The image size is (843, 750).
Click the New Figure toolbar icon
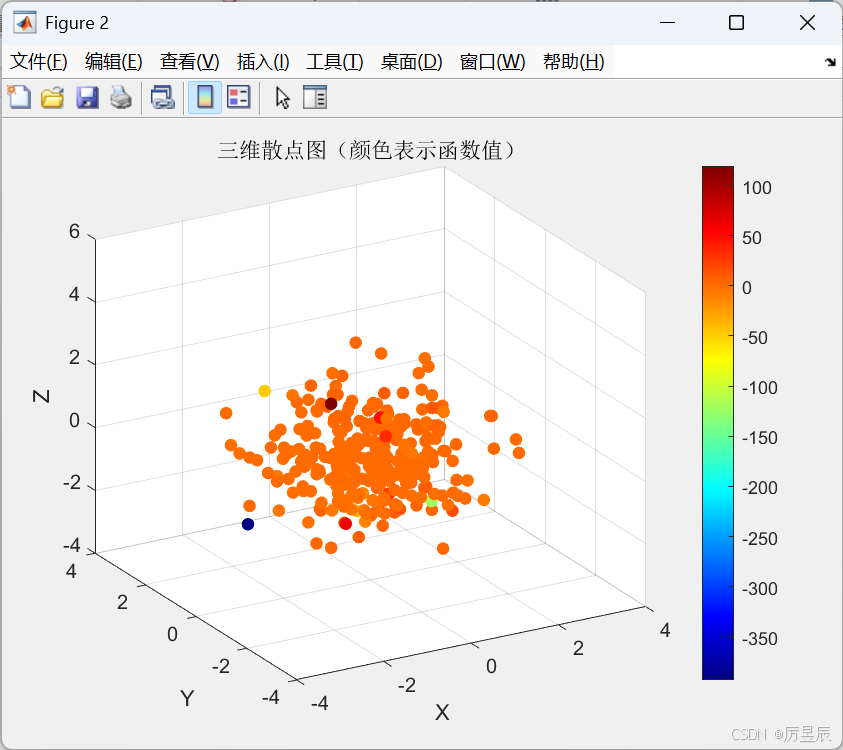[19, 97]
